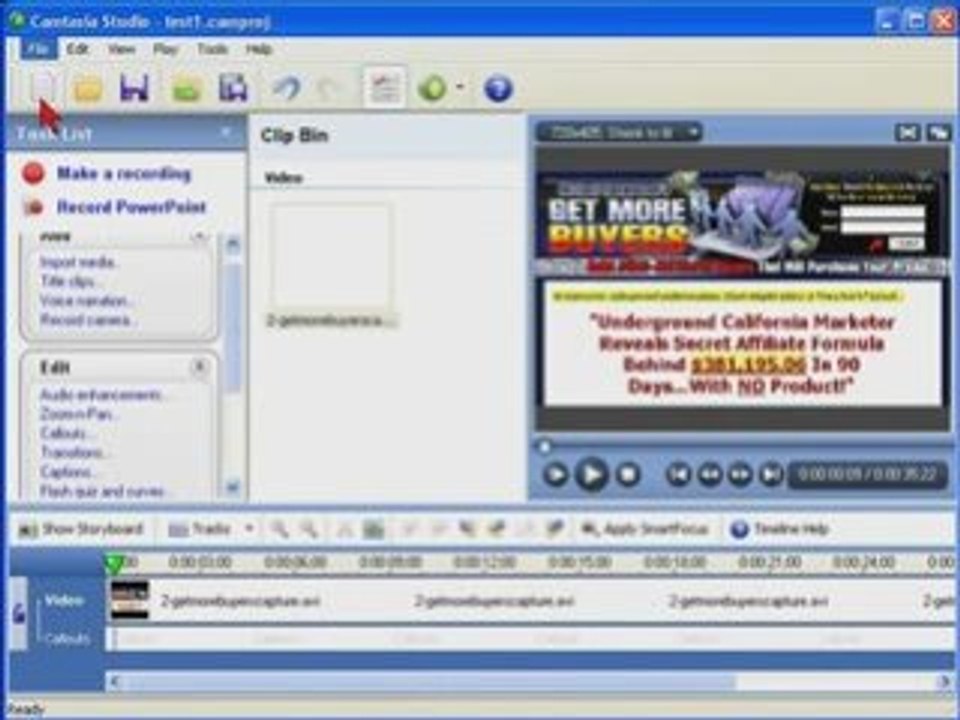Click the New project toolbar icon
The image size is (960, 720).
(44, 88)
